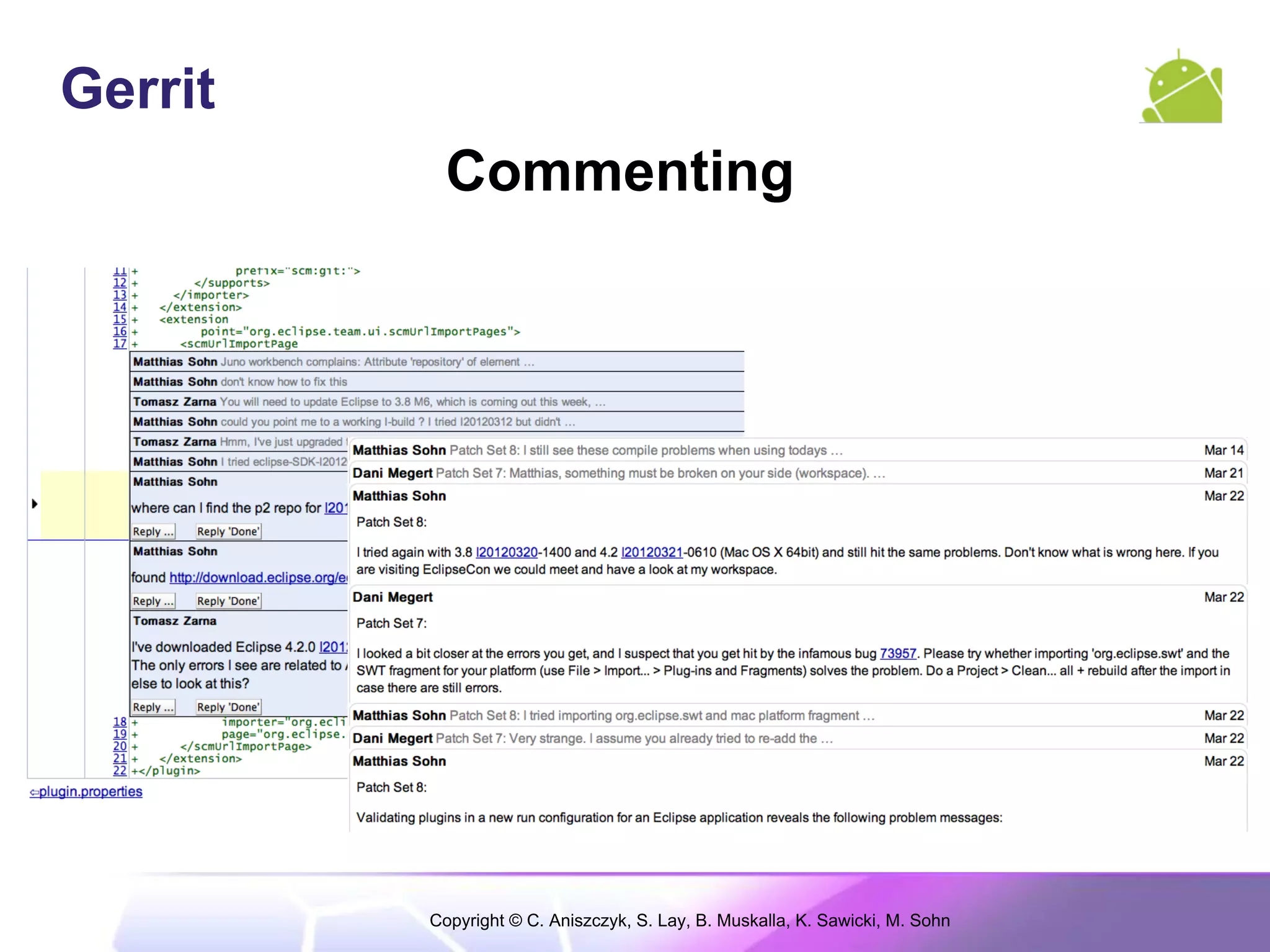Image resolution: width=1270 pixels, height=952 pixels.
Task: Open line number 18 link
Action: tap(120, 722)
